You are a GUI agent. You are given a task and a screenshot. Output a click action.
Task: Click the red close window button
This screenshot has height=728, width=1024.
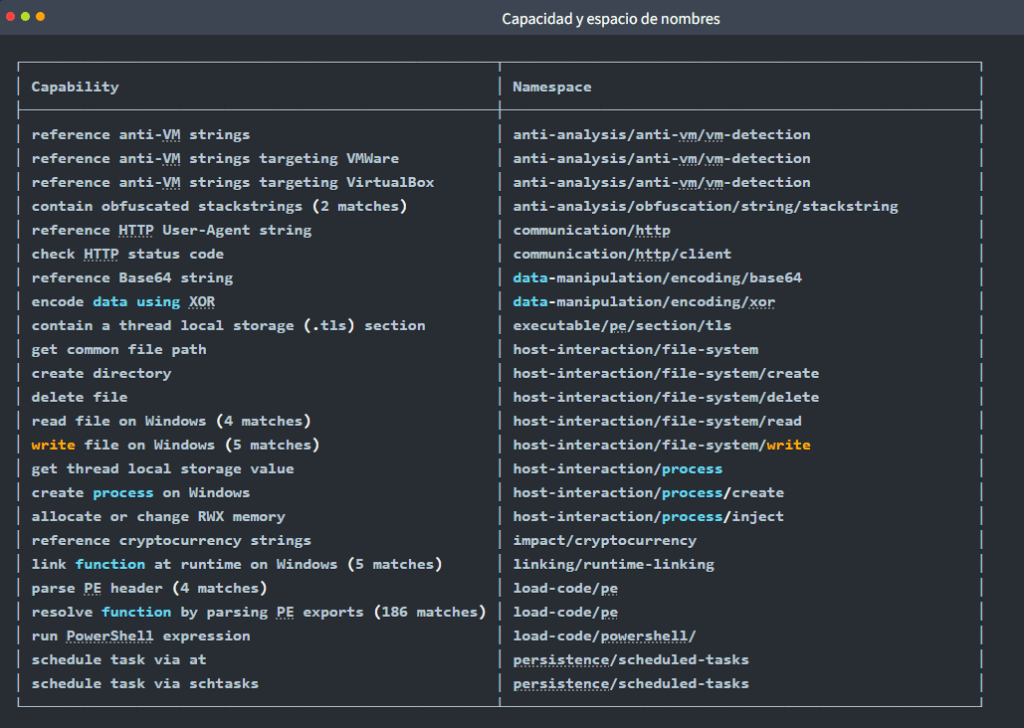(10, 16)
